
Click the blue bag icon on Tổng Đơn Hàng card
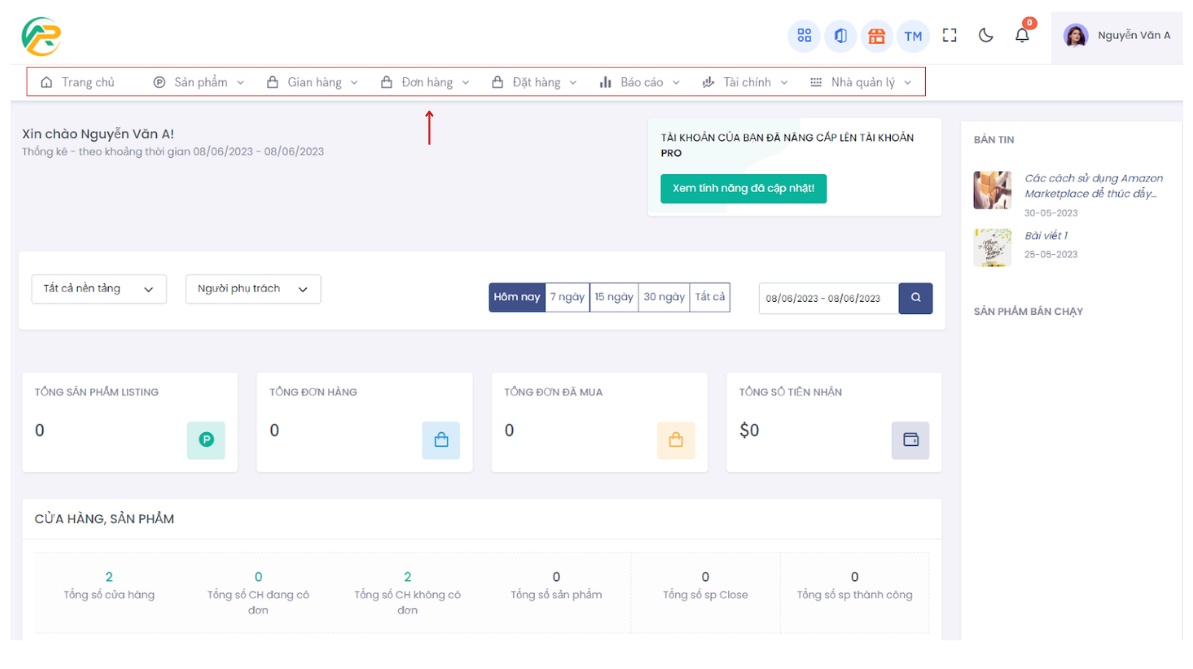click(x=441, y=440)
